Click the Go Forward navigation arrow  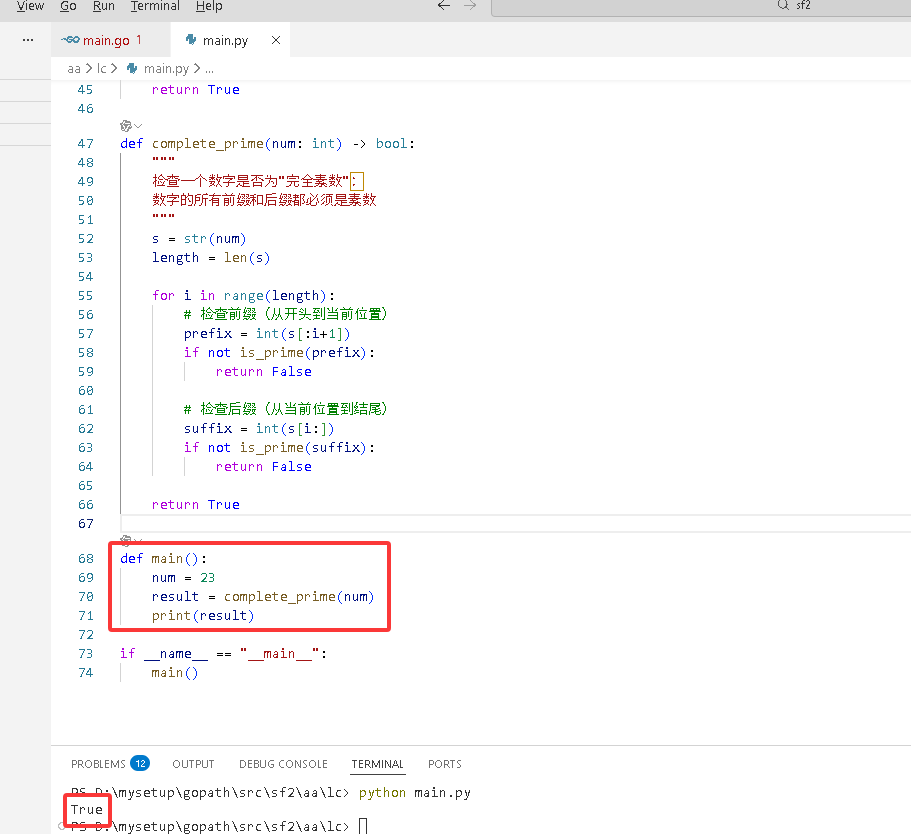coord(470,5)
